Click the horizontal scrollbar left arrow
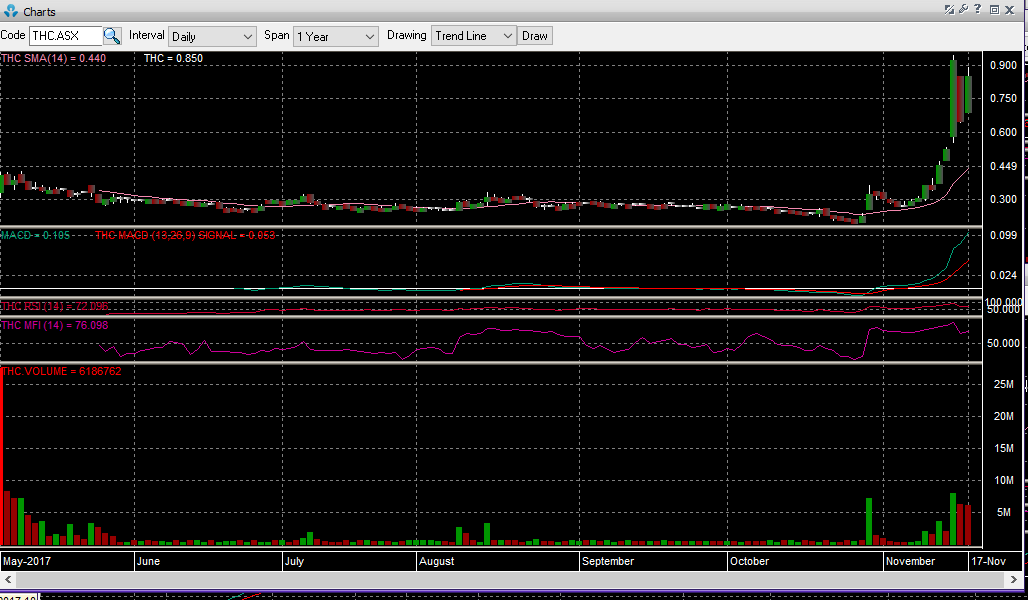Viewport: 1028px width, 600px height. click(x=8, y=580)
